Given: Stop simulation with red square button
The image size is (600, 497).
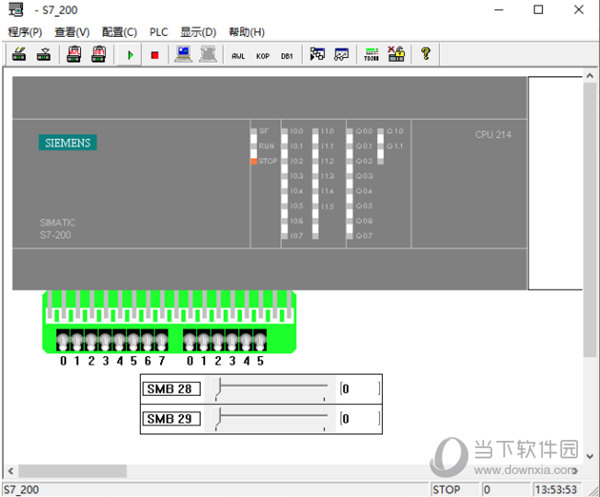Looking at the screenshot, I should (x=155, y=55).
